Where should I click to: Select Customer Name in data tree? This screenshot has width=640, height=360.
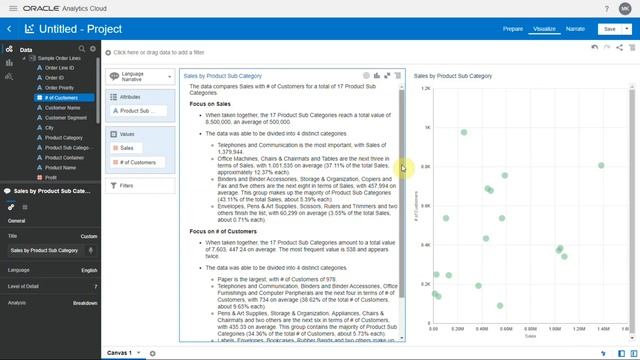62,108
